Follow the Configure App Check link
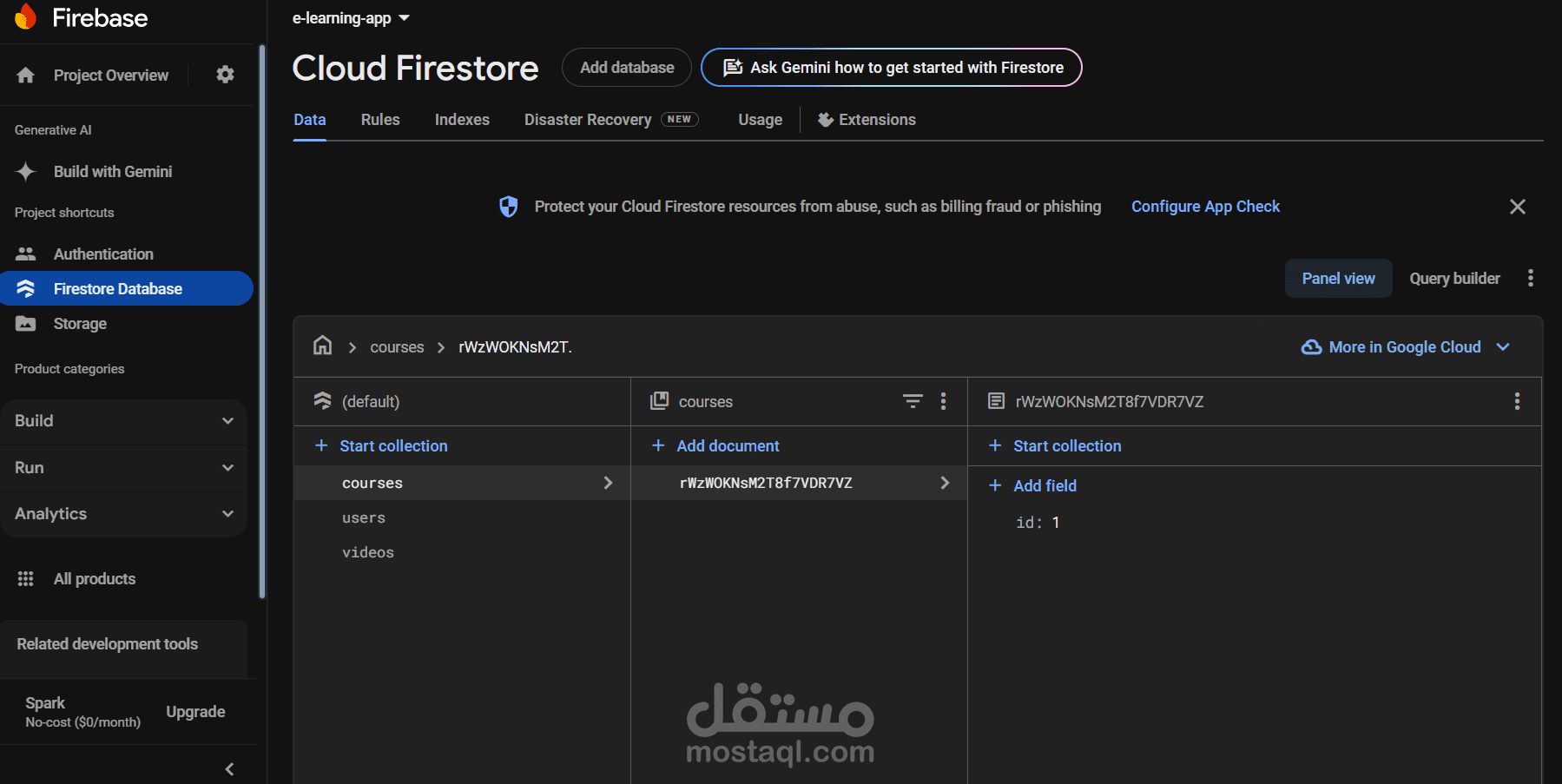 tap(1205, 207)
